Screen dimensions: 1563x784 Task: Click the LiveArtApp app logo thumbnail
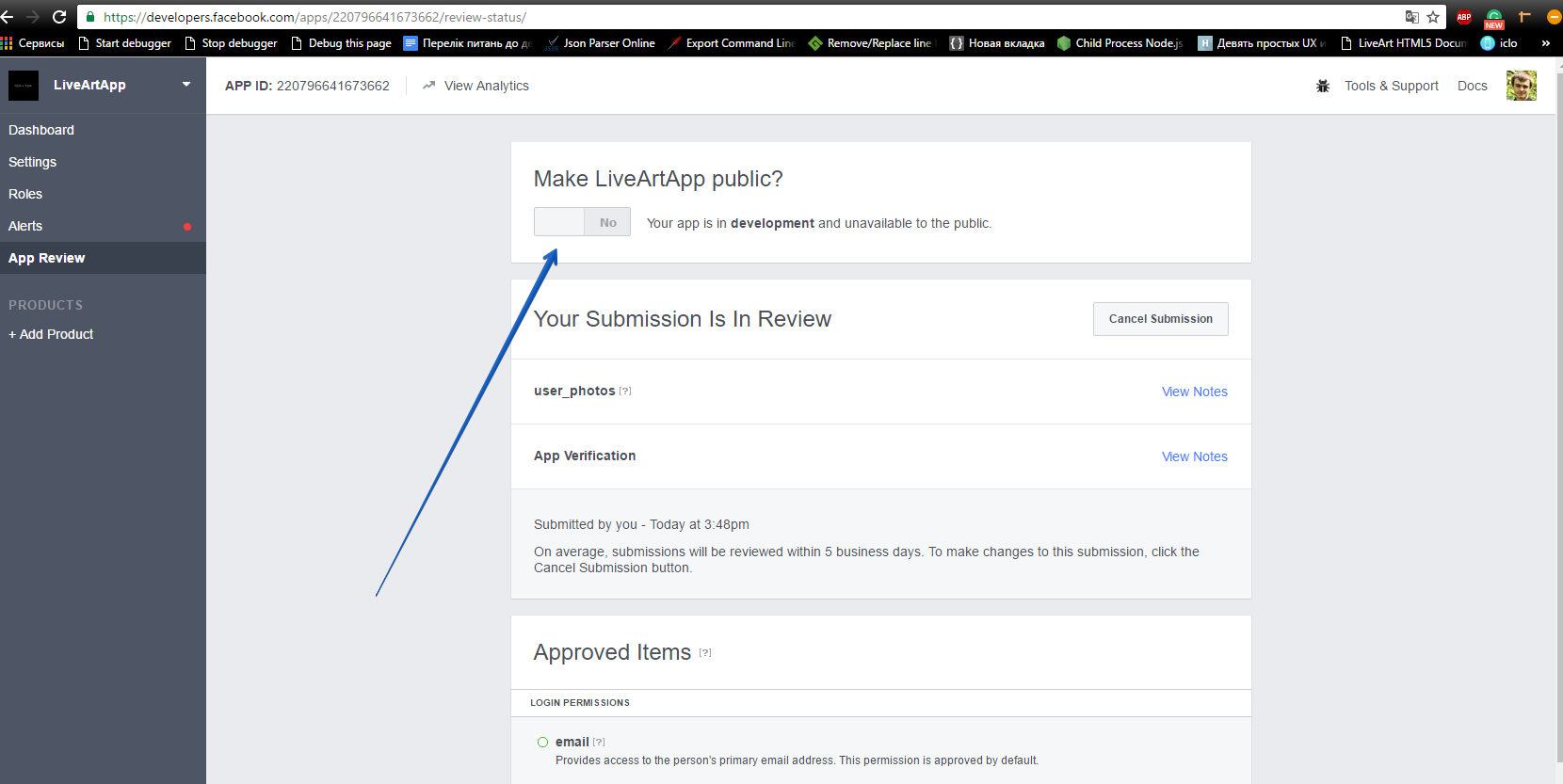pyautogui.click(x=24, y=86)
